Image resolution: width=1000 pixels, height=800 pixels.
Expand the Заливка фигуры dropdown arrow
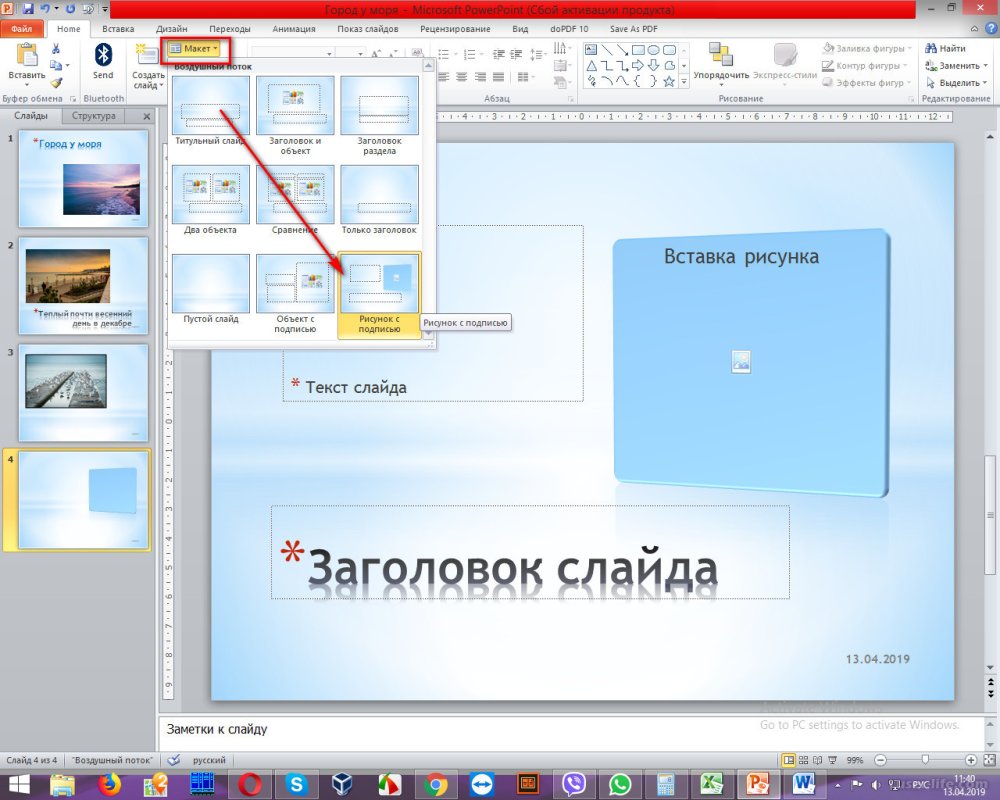pyautogui.click(x=908, y=47)
